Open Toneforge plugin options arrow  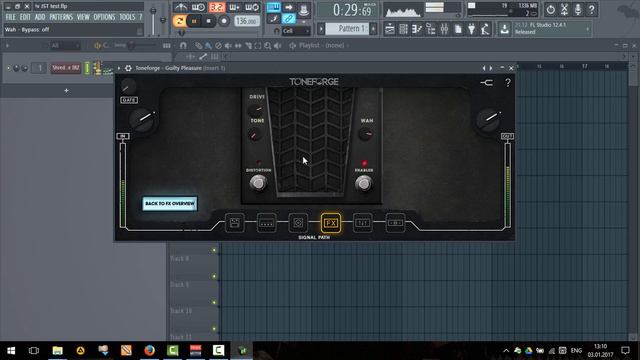tap(119, 68)
